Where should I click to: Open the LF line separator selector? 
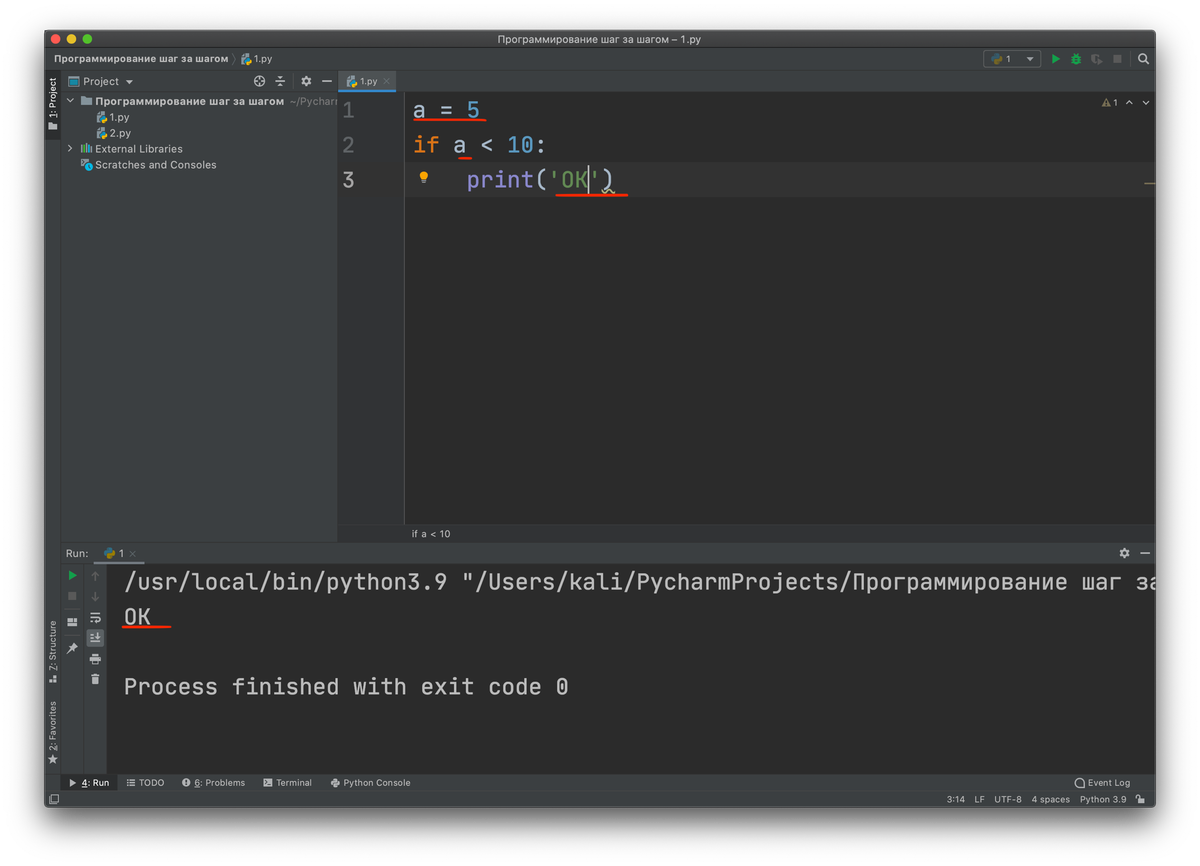point(979,799)
